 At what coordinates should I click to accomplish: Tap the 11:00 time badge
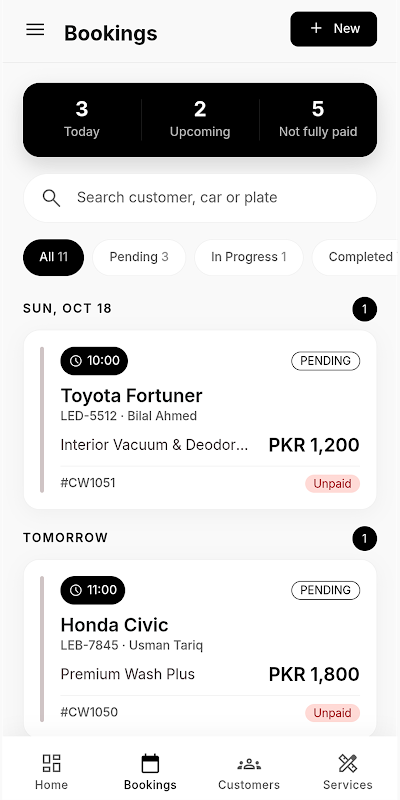(x=93, y=590)
